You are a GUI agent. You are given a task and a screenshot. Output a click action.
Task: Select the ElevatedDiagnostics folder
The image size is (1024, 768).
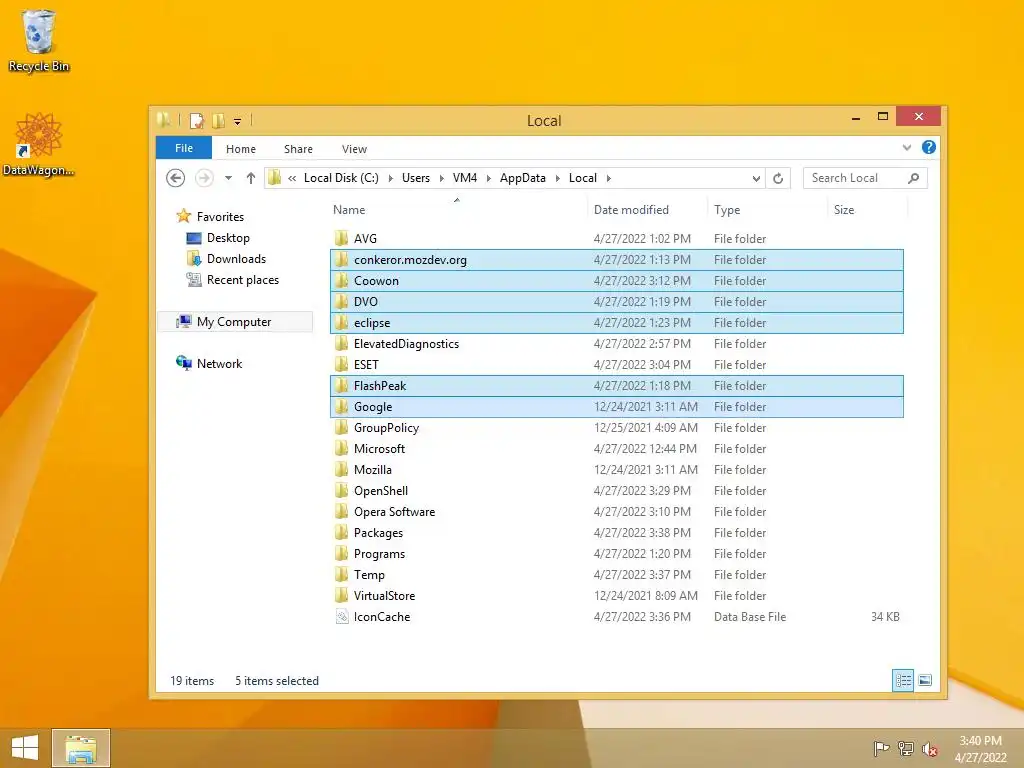point(616,344)
